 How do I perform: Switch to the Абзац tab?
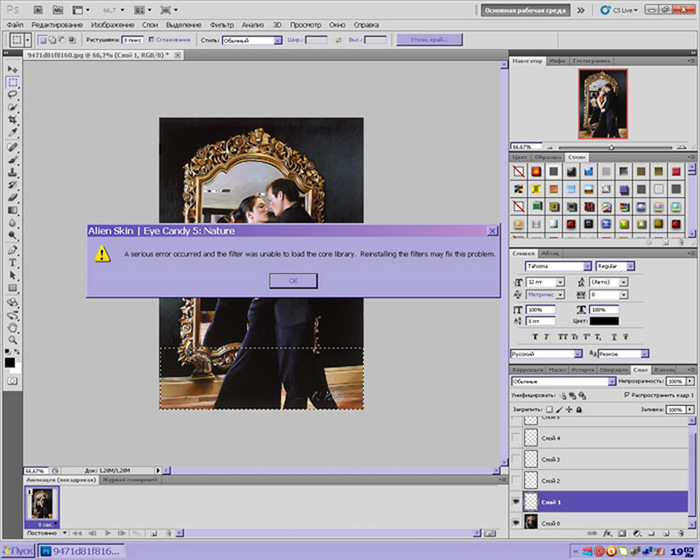(550, 253)
